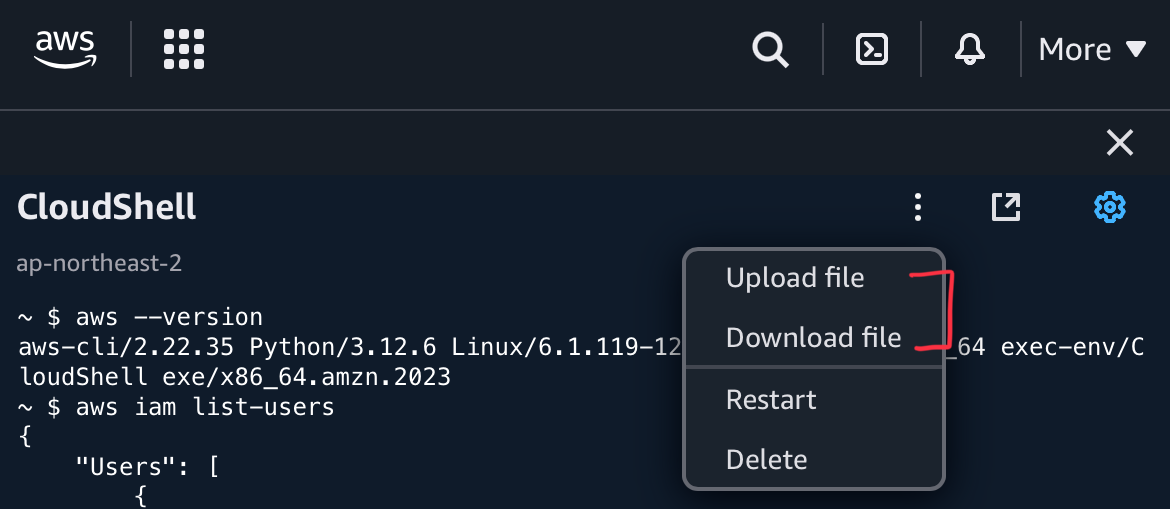Toggle the three-dot Actions menu
This screenshot has width=1170, height=509.
coord(918,207)
